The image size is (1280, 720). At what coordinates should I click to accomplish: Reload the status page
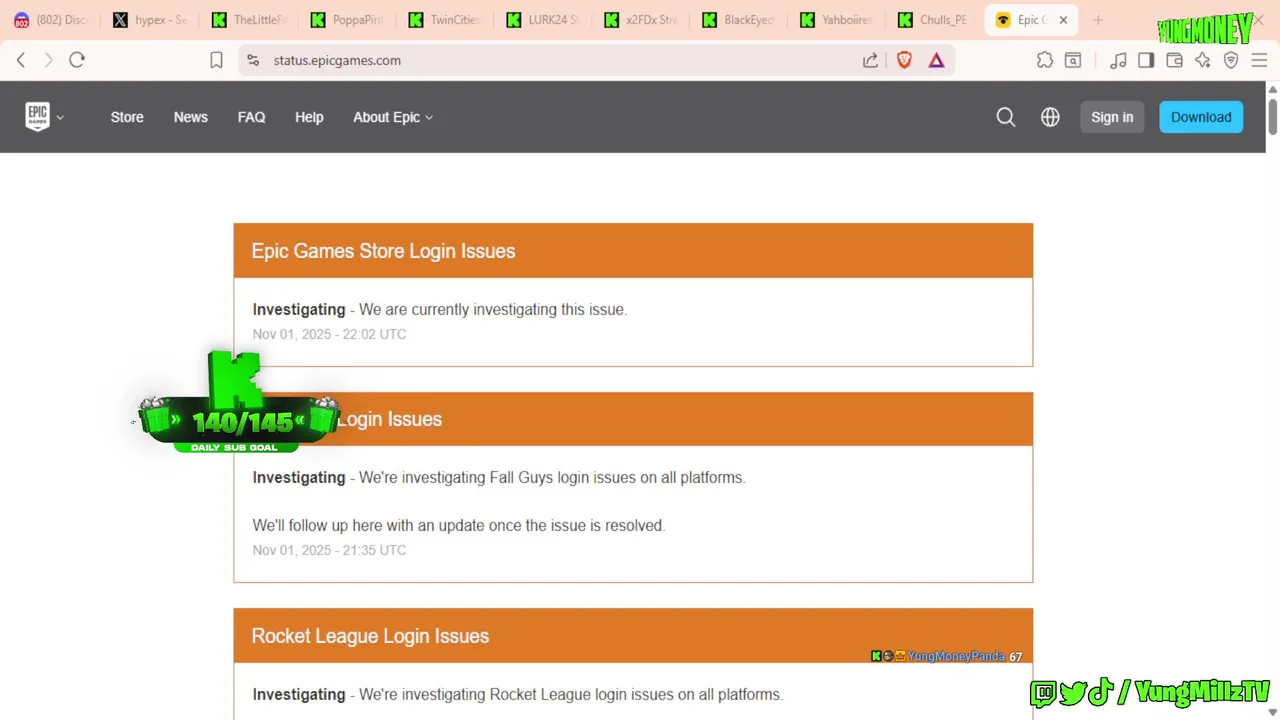coord(77,60)
